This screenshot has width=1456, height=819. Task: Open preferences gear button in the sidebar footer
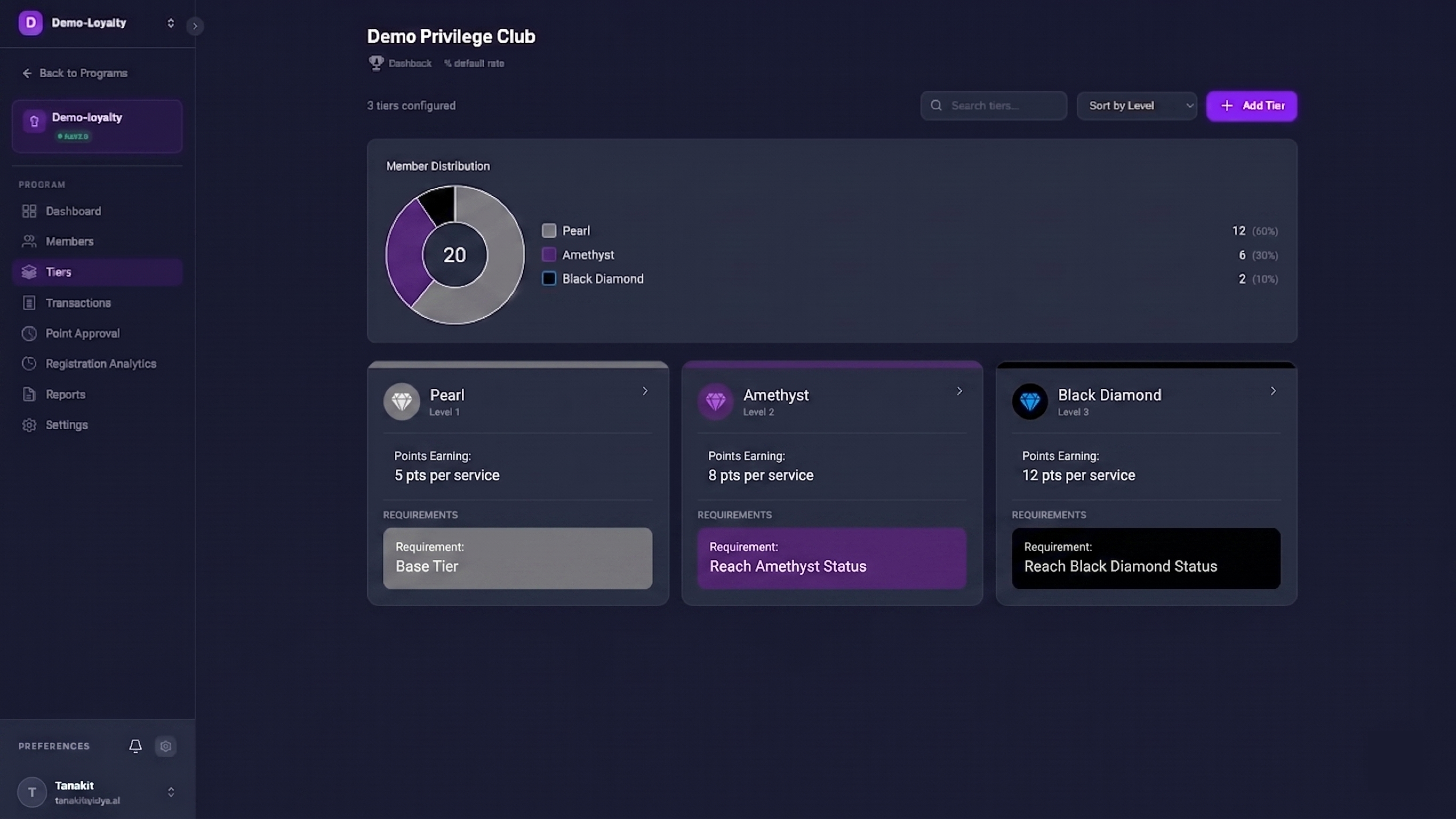[x=165, y=746]
